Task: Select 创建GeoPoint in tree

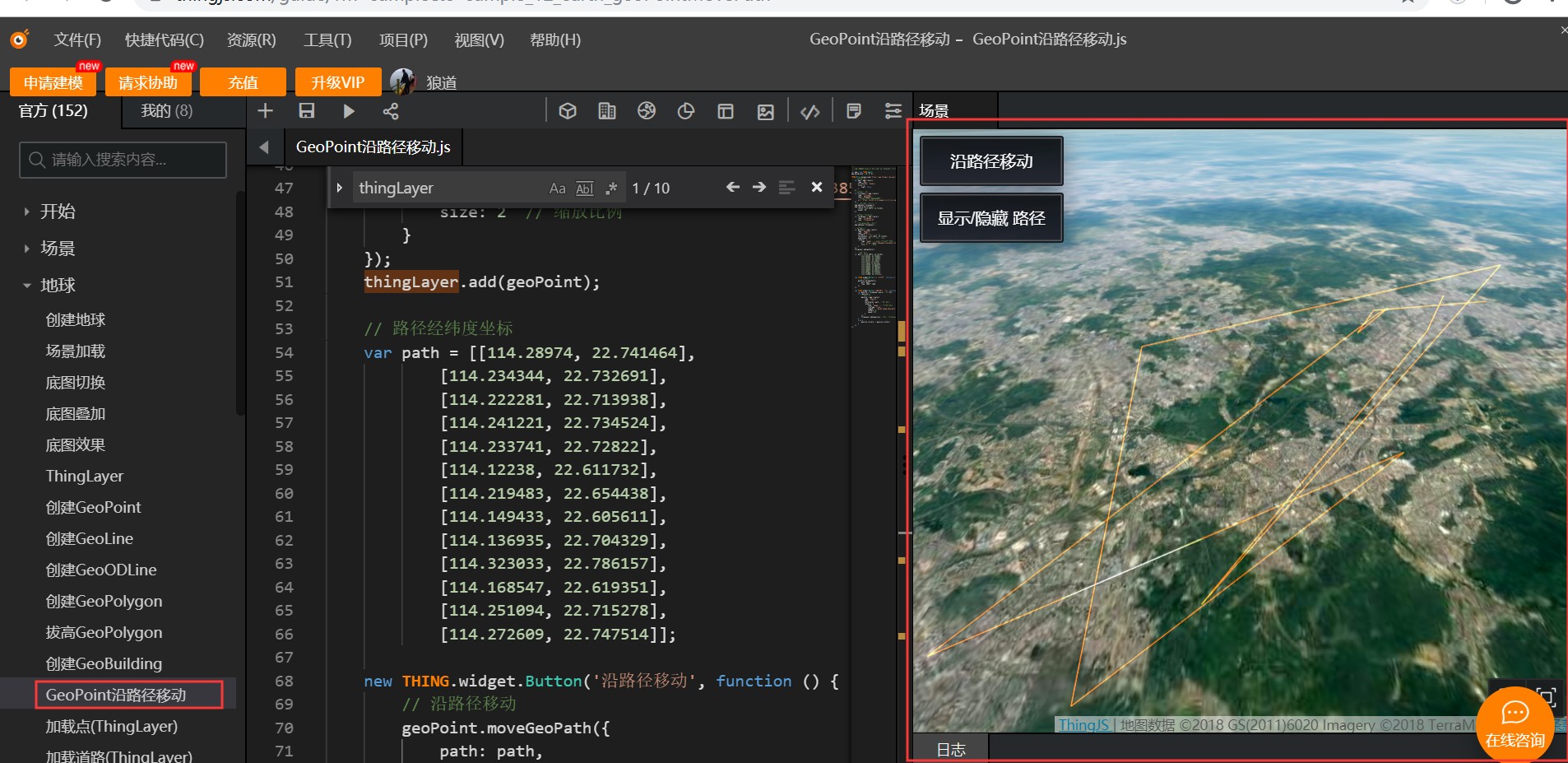Action: 93,507
